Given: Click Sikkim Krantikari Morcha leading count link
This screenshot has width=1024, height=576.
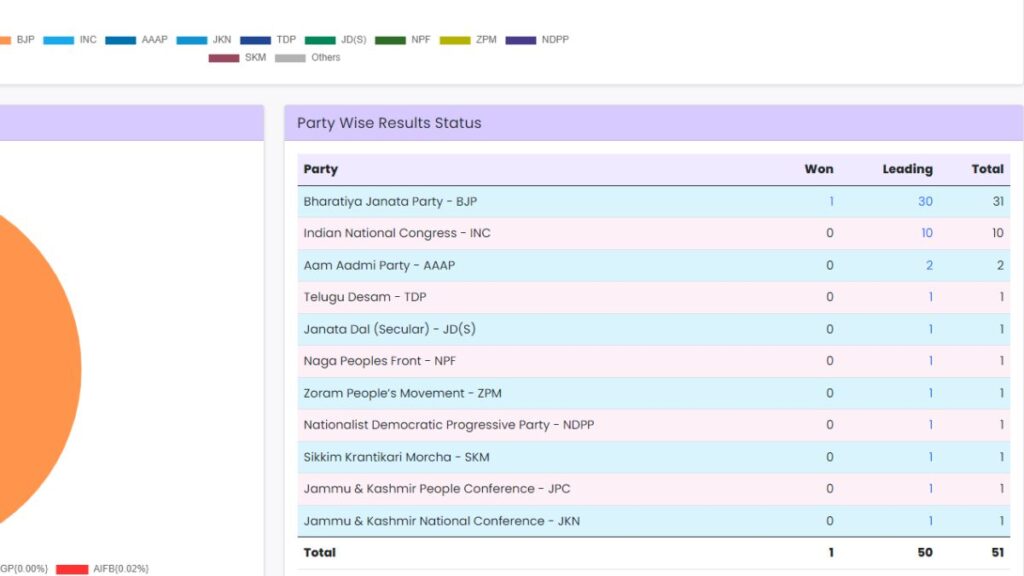Looking at the screenshot, I should [x=930, y=457].
